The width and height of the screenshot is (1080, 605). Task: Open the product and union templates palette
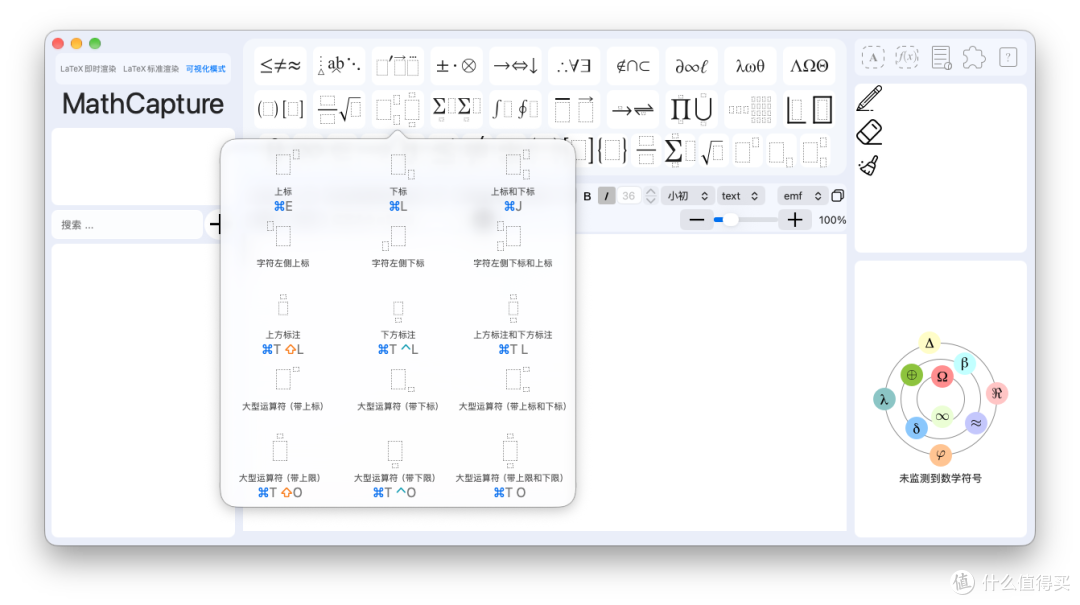pos(692,109)
